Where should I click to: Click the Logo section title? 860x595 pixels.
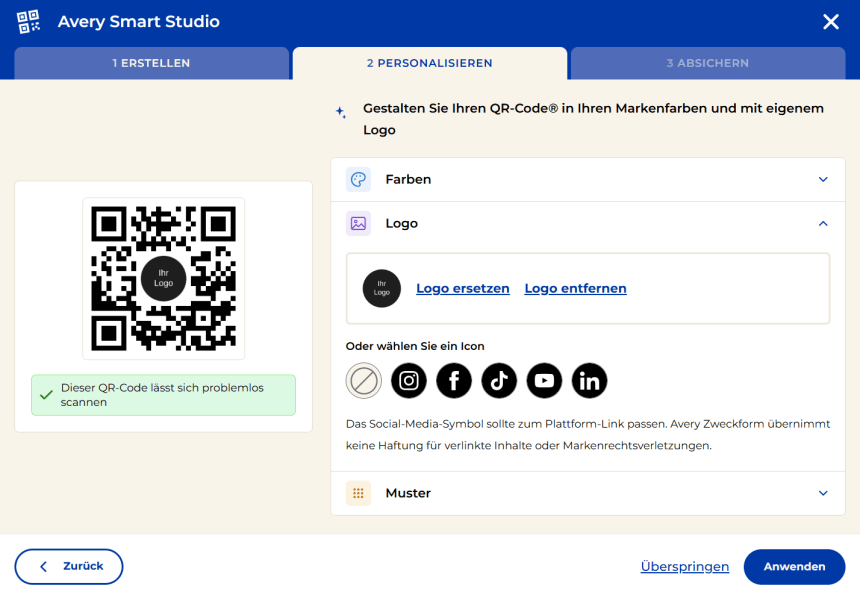click(x=401, y=224)
